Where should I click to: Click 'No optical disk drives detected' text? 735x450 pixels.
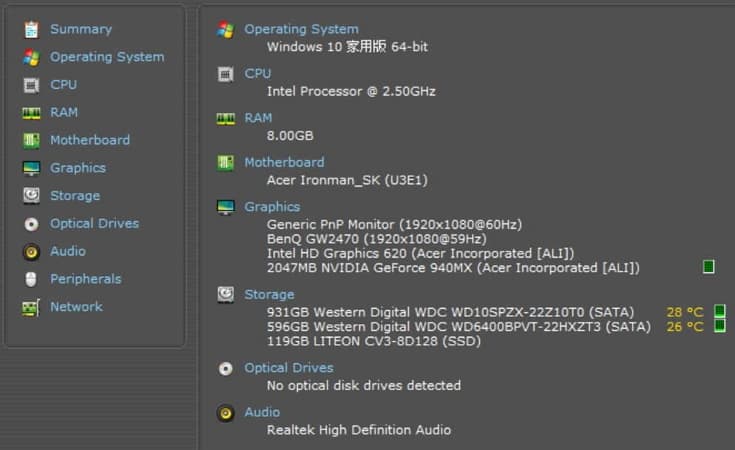364,386
